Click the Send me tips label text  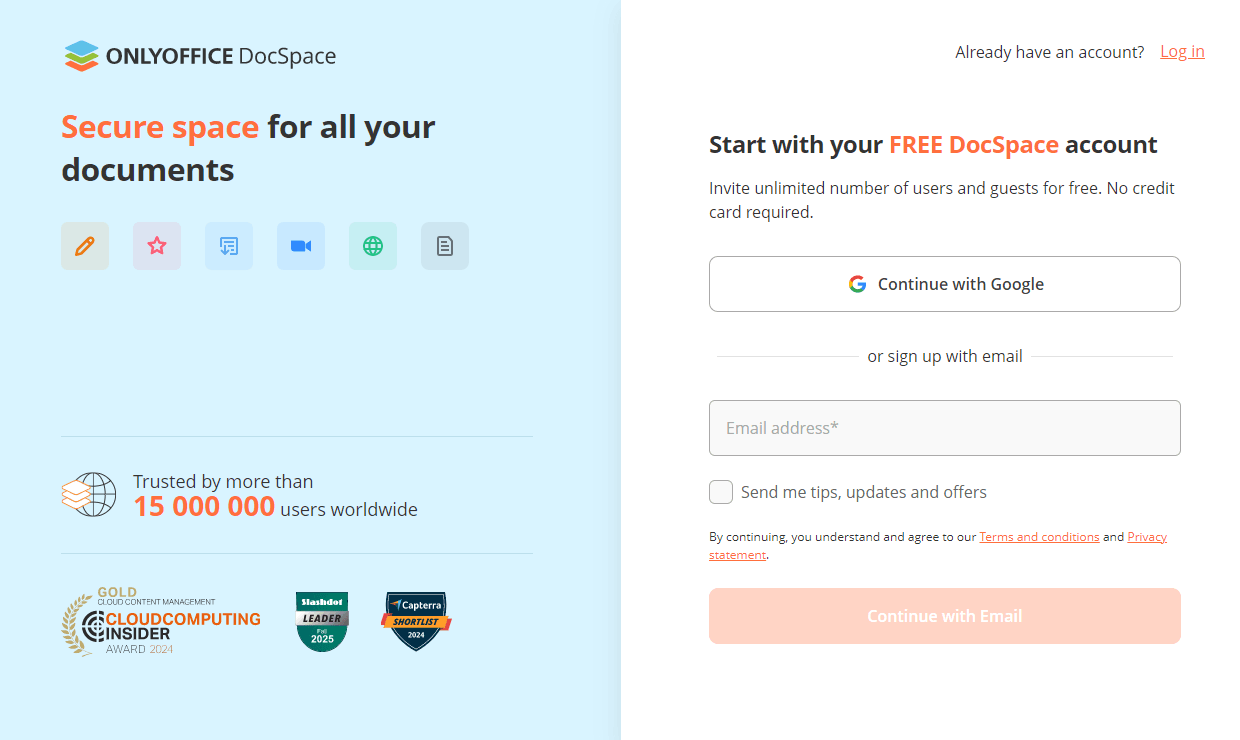tap(863, 492)
